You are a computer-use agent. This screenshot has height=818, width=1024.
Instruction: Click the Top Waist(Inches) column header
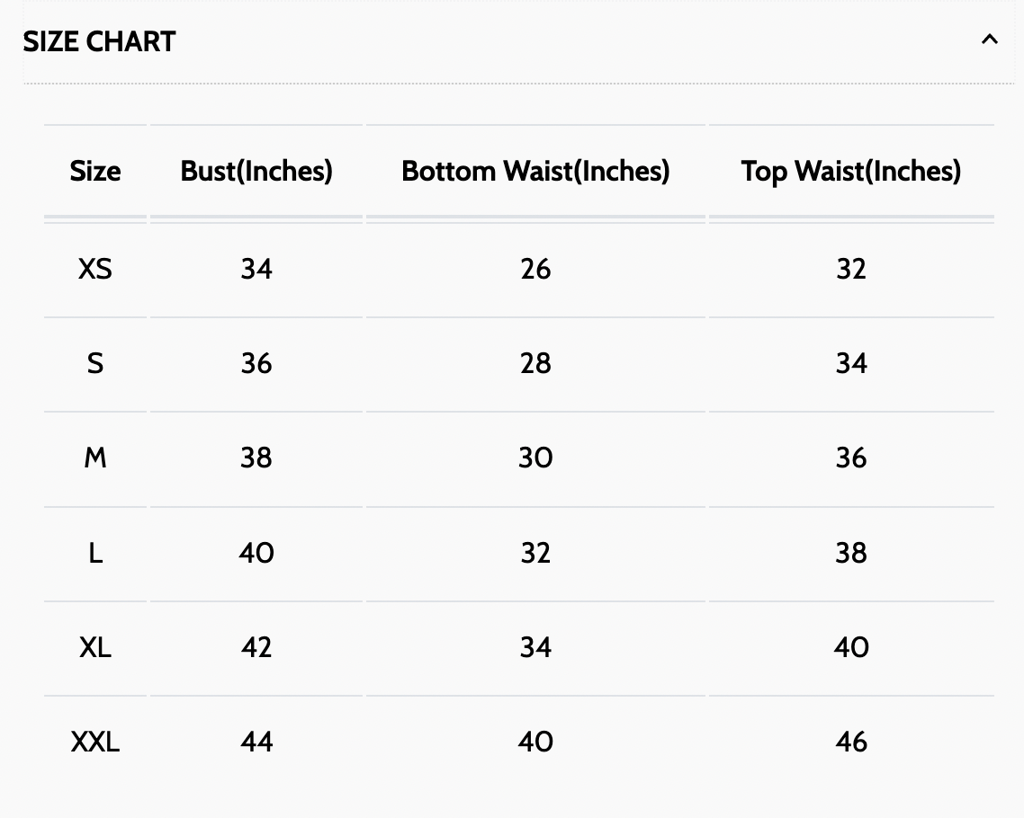pyautogui.click(x=851, y=171)
